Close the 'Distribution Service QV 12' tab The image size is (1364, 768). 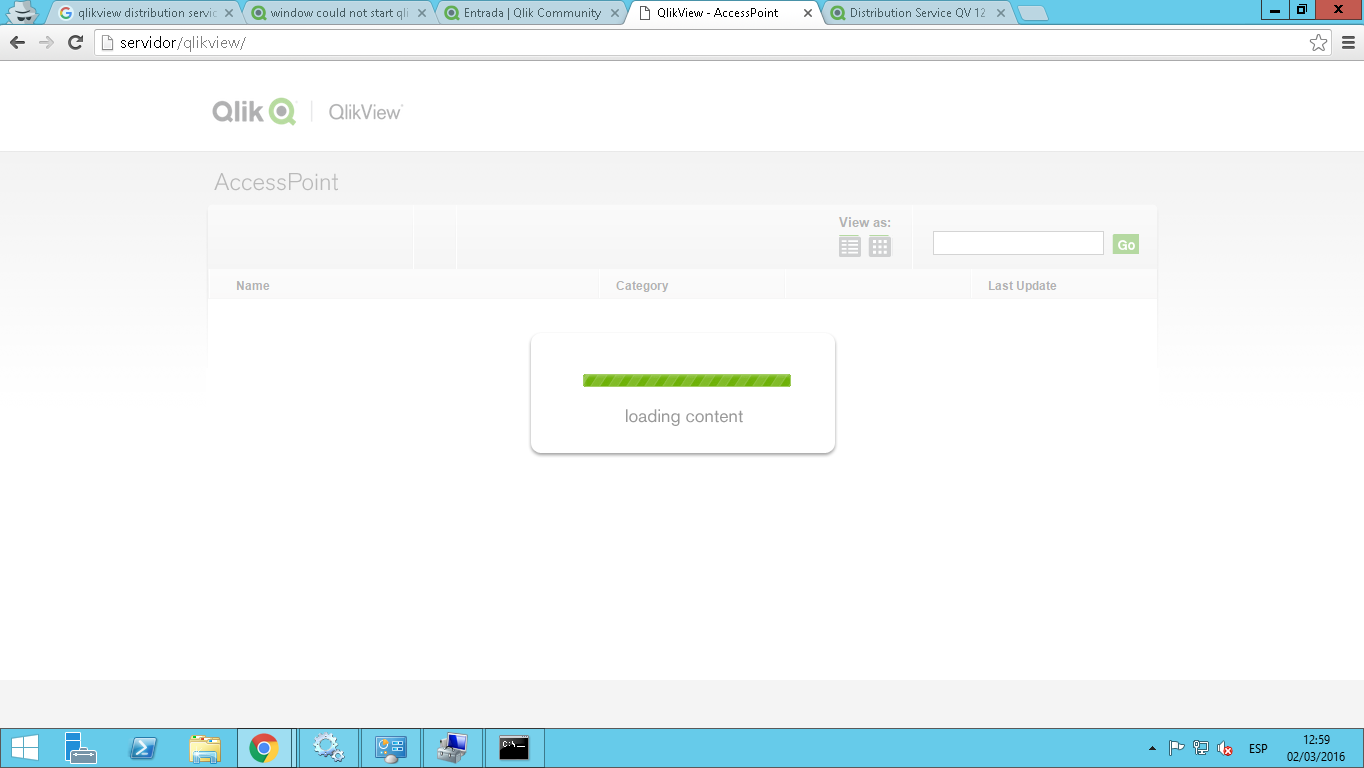click(1001, 14)
